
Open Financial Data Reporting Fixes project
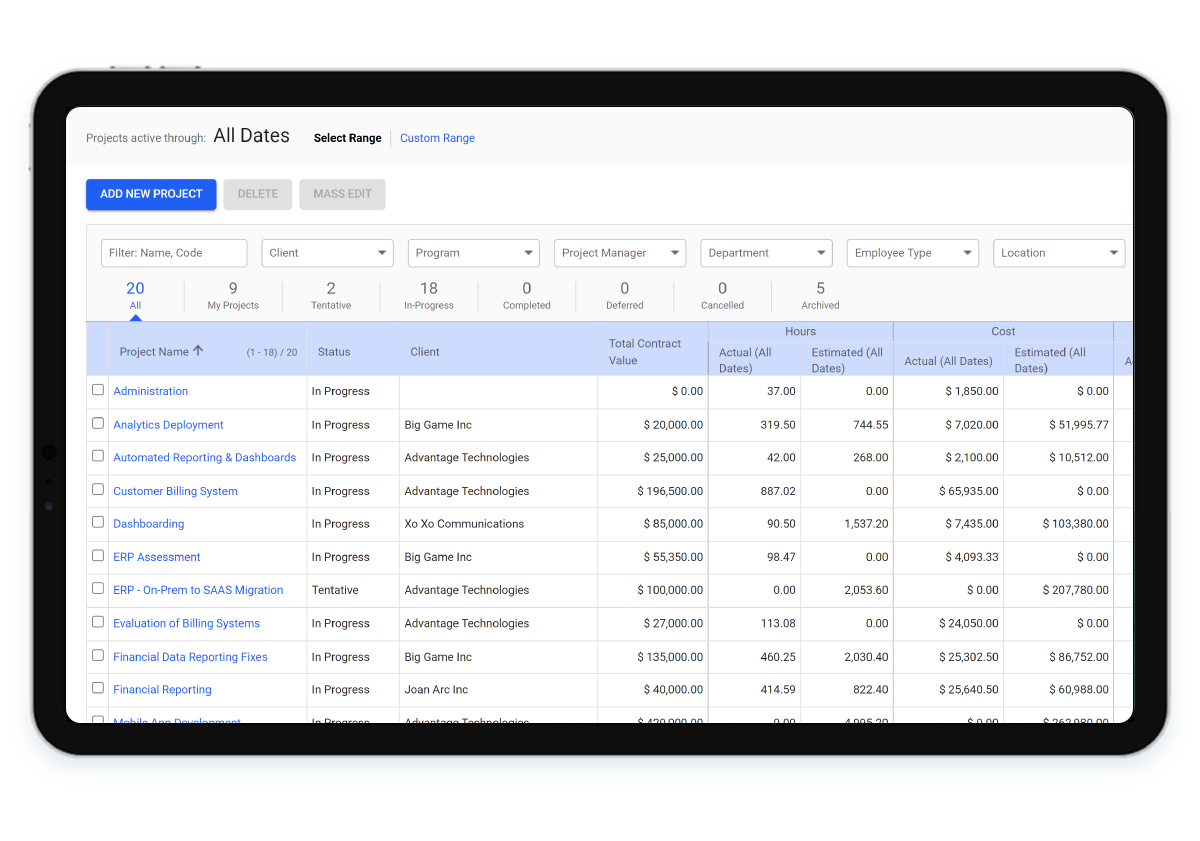tap(191, 657)
